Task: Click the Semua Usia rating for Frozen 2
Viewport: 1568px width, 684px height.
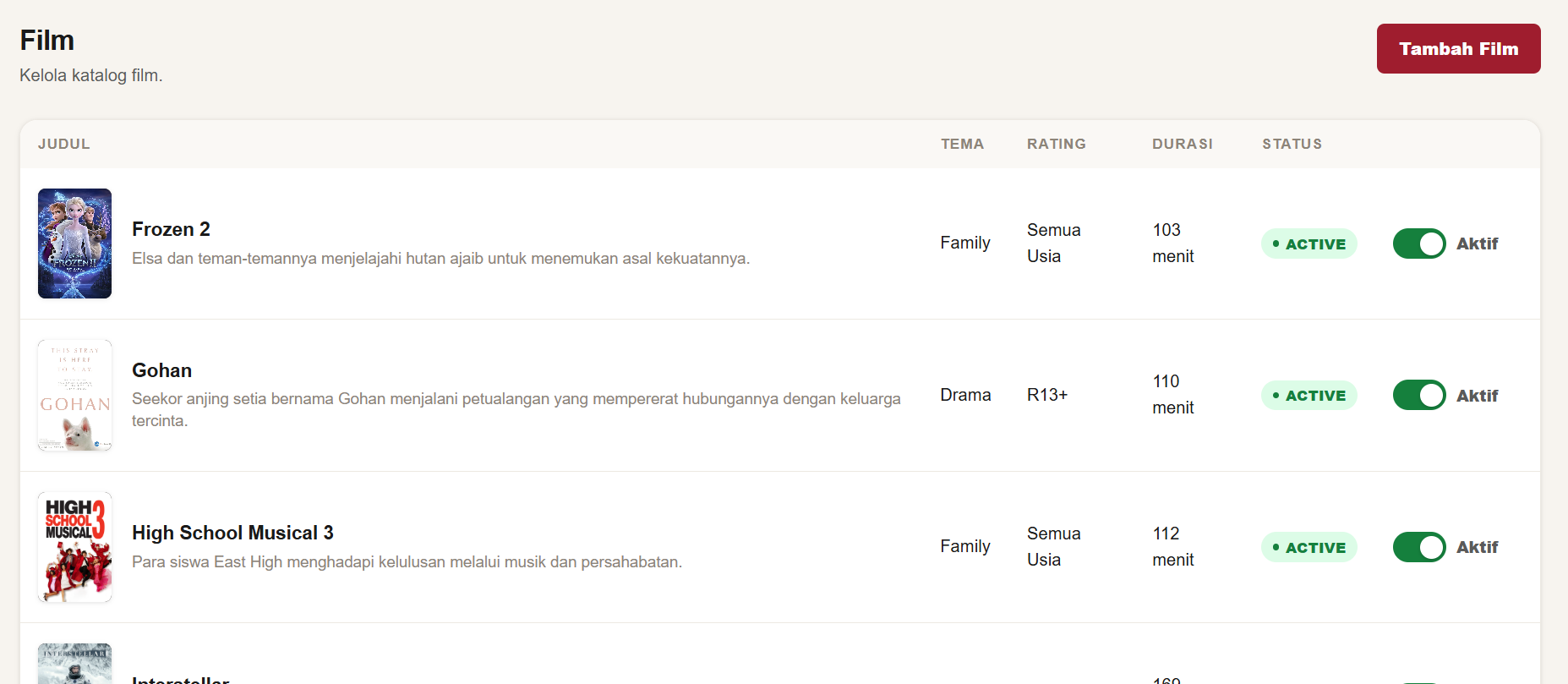Action: pyautogui.click(x=1054, y=243)
